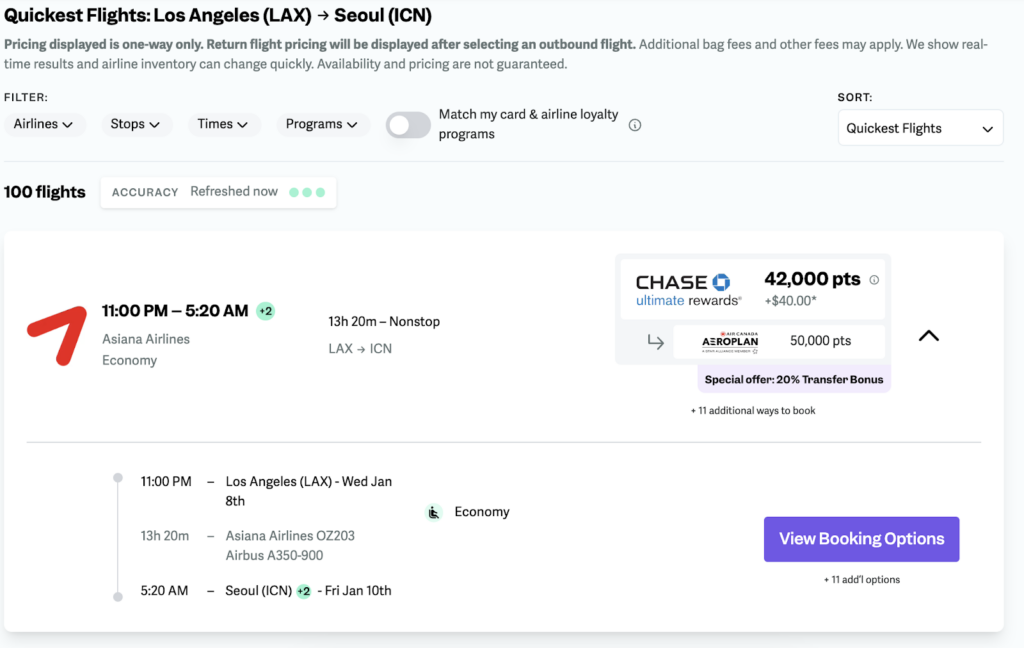Click '+$40.00*' fee text
This screenshot has width=1024, height=648.
point(790,300)
